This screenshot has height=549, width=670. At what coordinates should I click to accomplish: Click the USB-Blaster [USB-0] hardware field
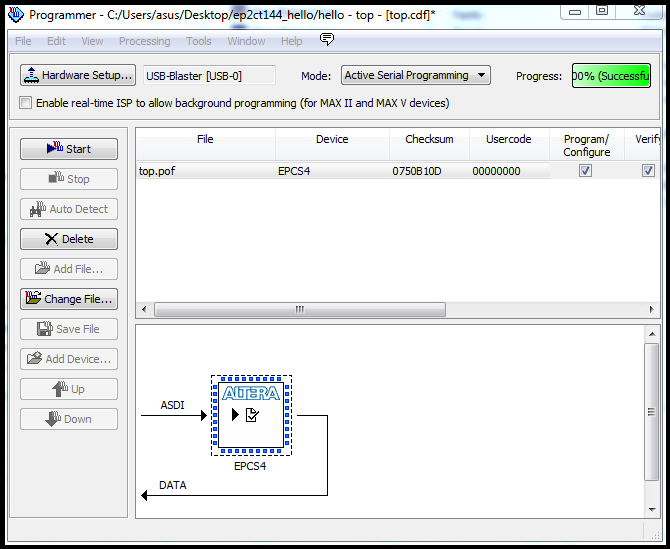tap(209, 76)
